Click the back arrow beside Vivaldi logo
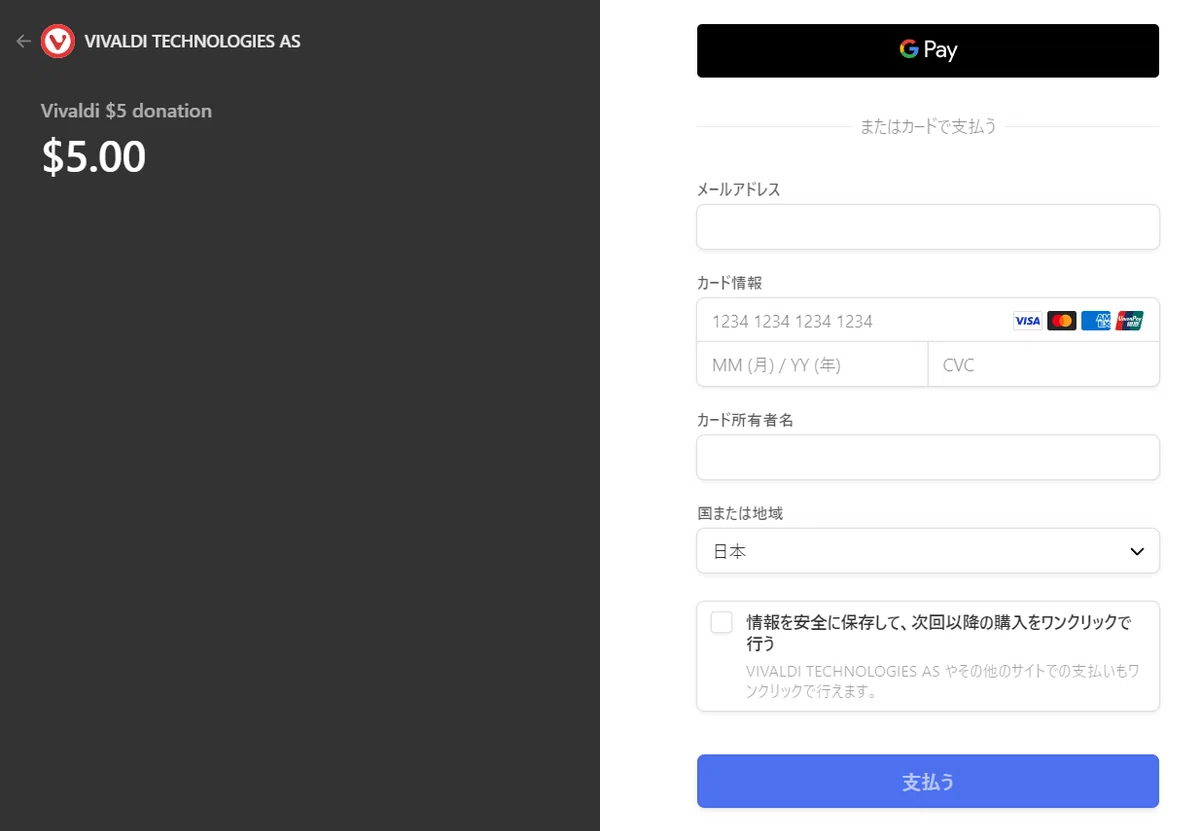This screenshot has width=1200, height=831. (x=24, y=41)
